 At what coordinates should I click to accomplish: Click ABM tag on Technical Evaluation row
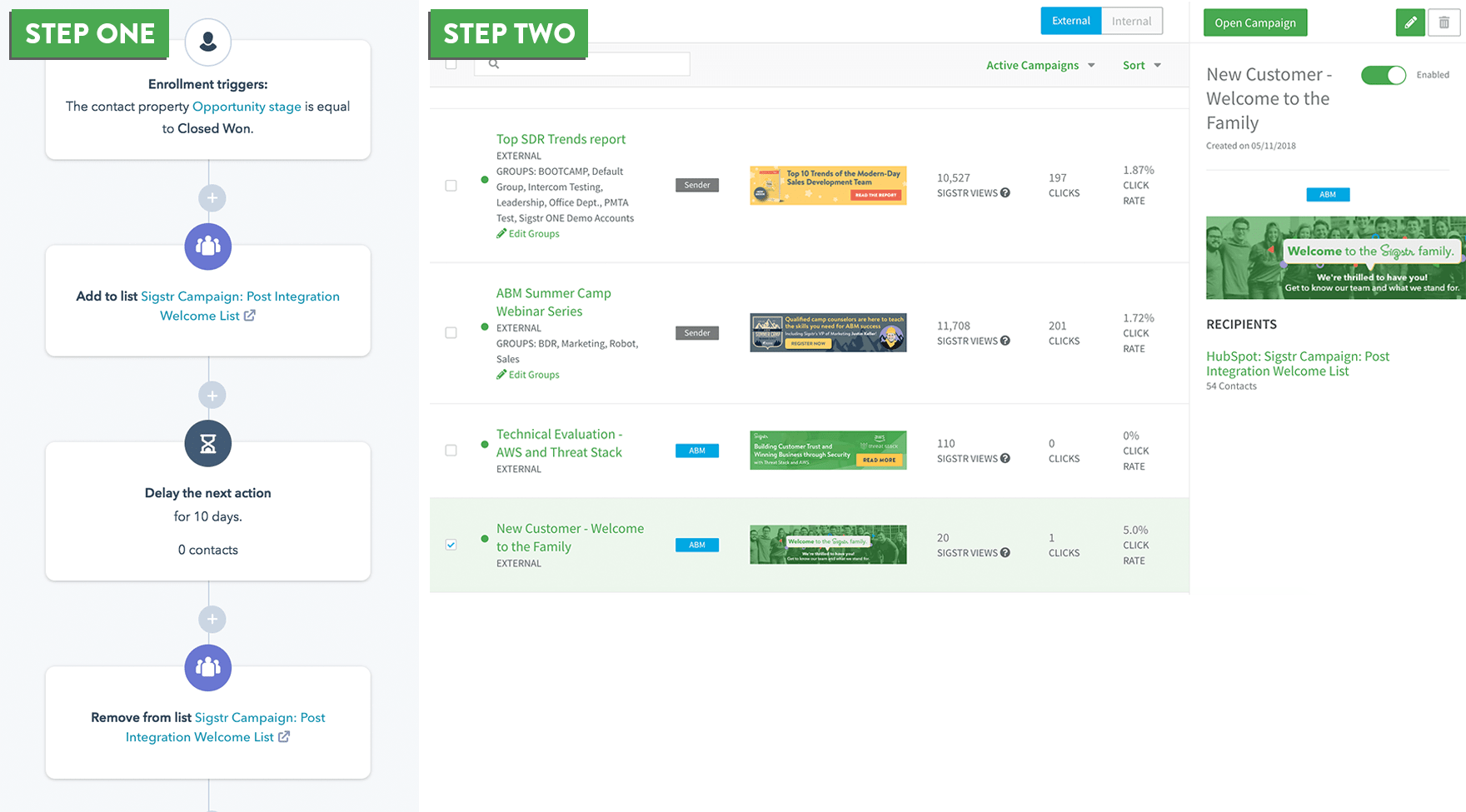[x=697, y=451]
